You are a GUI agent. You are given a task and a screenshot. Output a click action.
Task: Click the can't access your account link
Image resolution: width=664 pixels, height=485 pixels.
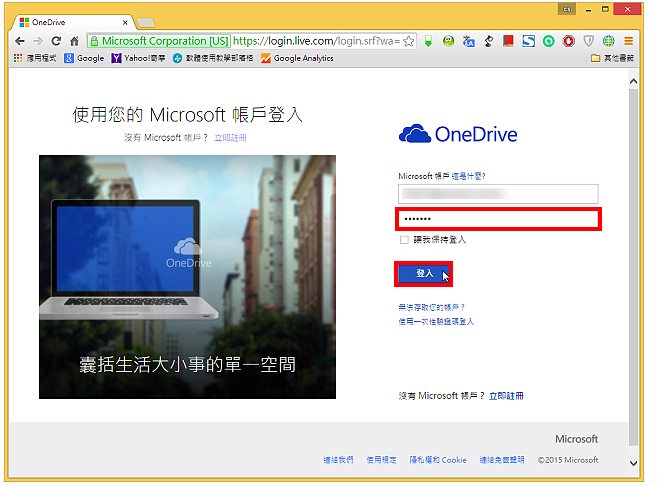pos(432,308)
